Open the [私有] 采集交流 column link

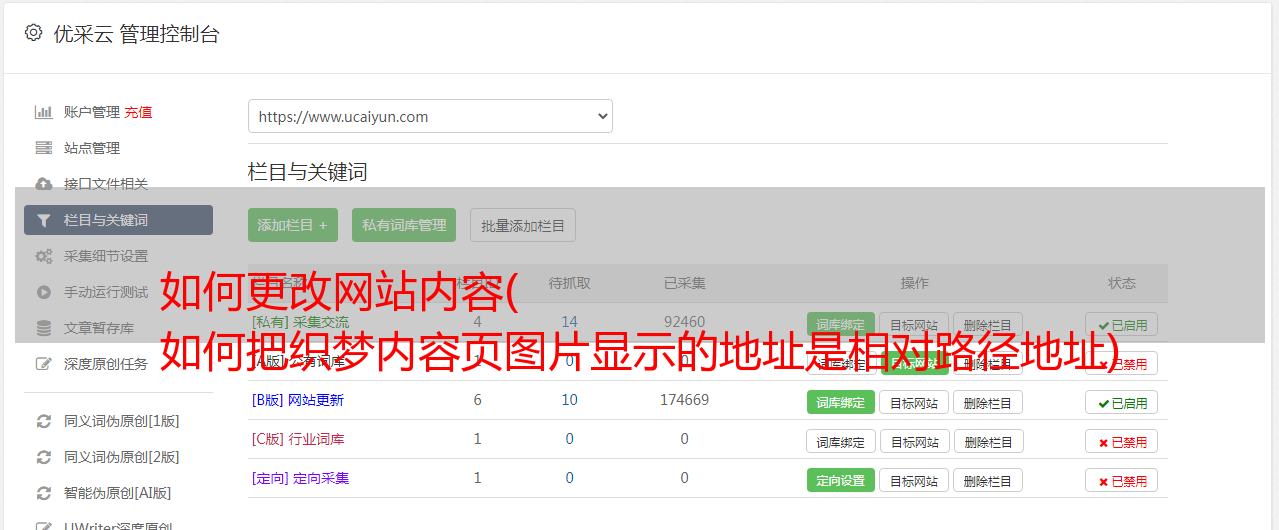300,322
